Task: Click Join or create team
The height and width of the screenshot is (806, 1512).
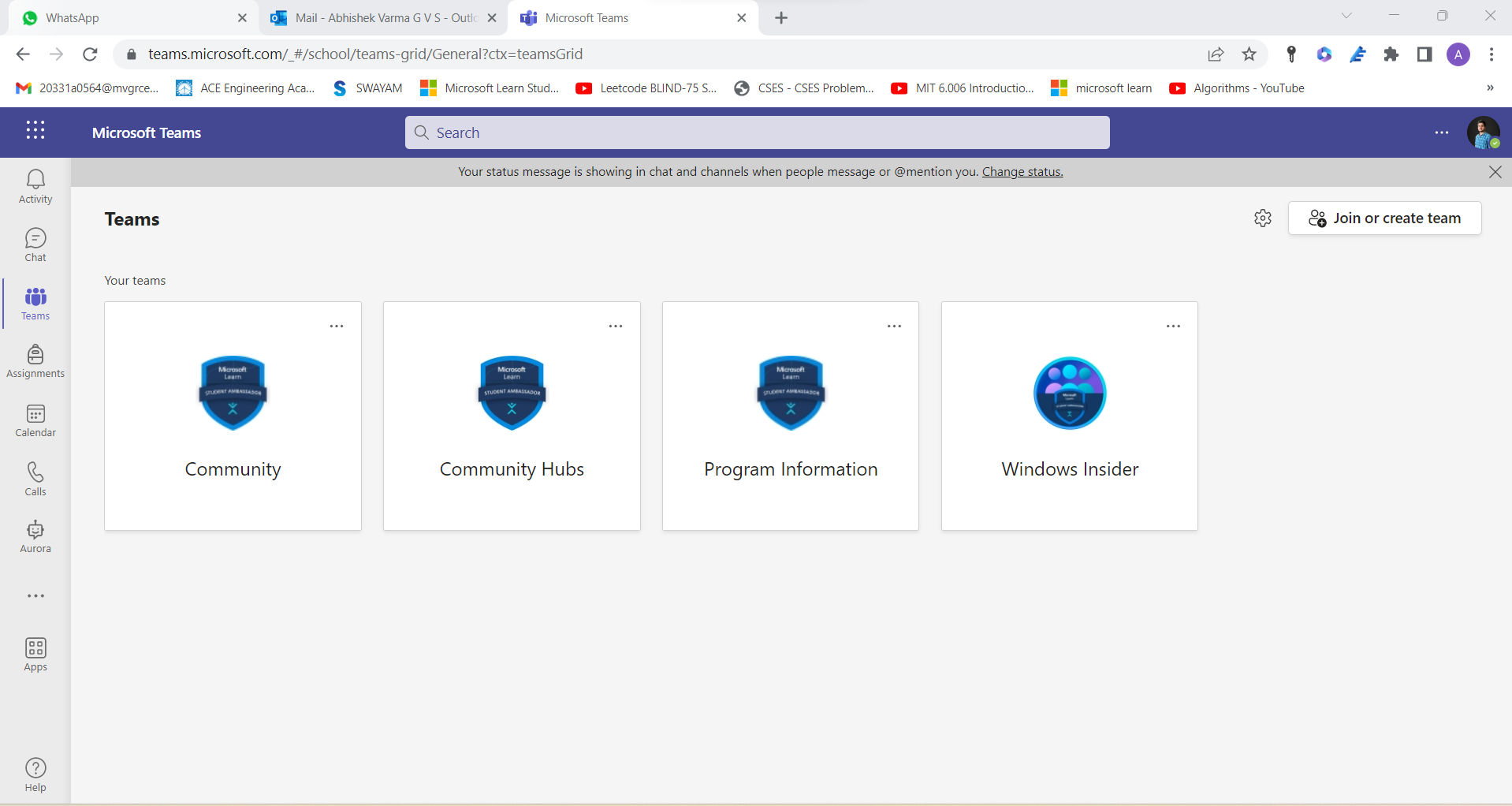Action: (1385, 218)
